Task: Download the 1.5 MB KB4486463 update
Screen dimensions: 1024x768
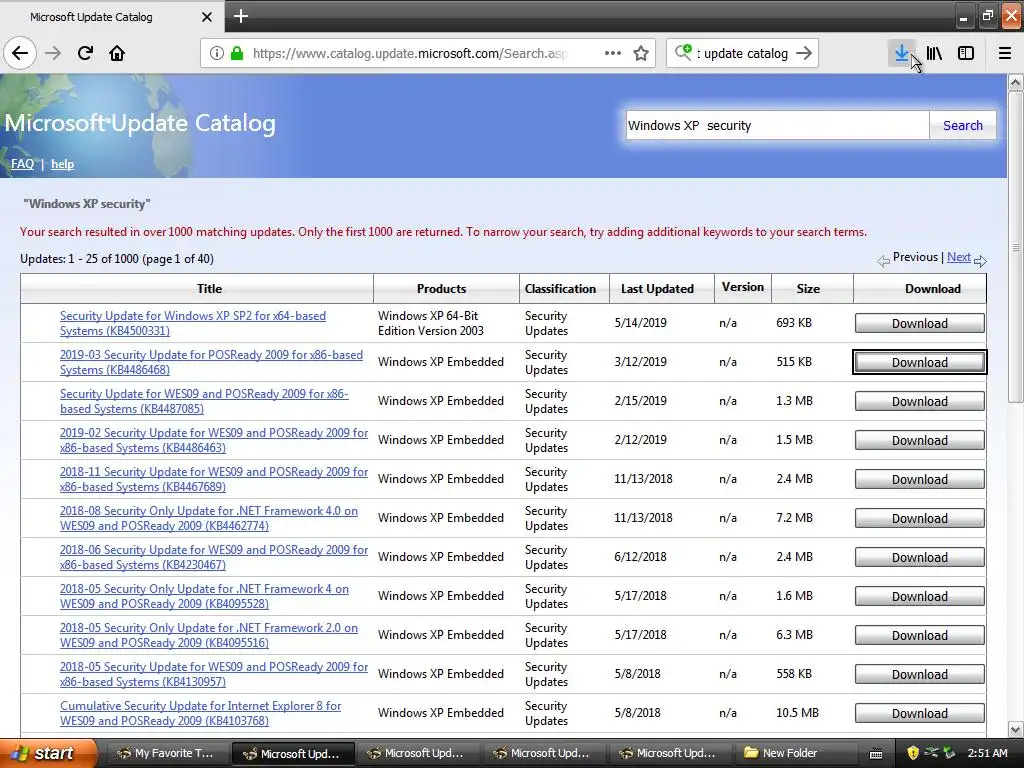Action: click(x=920, y=440)
